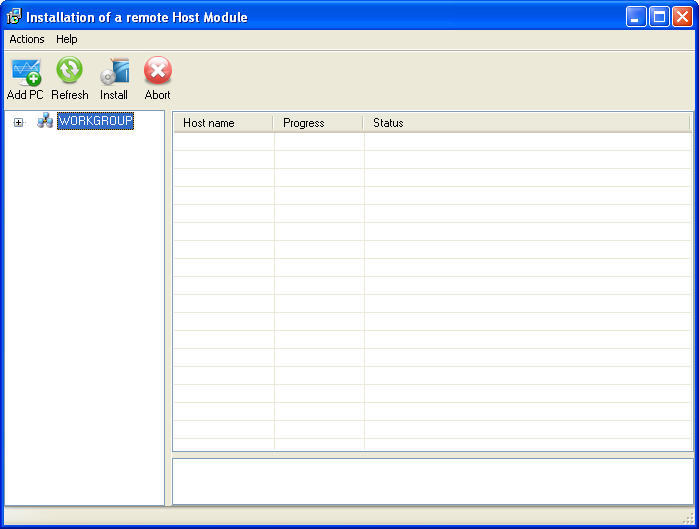
Task: Click the application icon in title bar
Action: (x=14, y=17)
